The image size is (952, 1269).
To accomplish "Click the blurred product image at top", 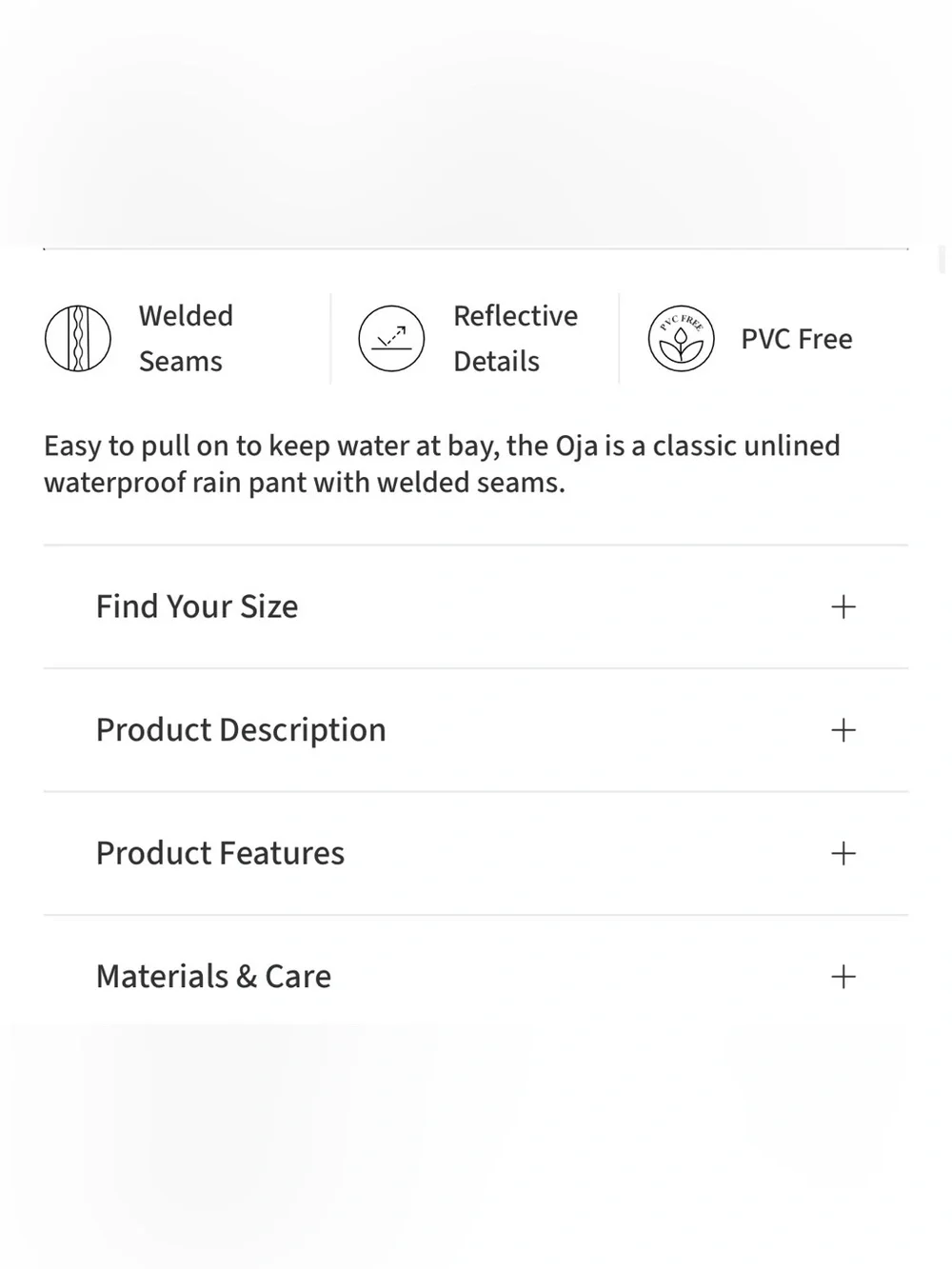I will 476,124.
